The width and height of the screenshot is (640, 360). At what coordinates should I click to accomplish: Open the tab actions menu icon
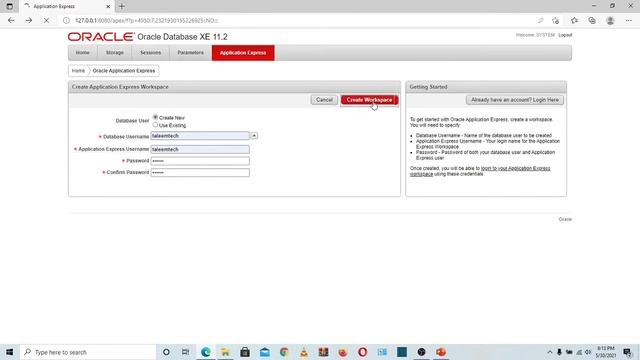(9, 7)
